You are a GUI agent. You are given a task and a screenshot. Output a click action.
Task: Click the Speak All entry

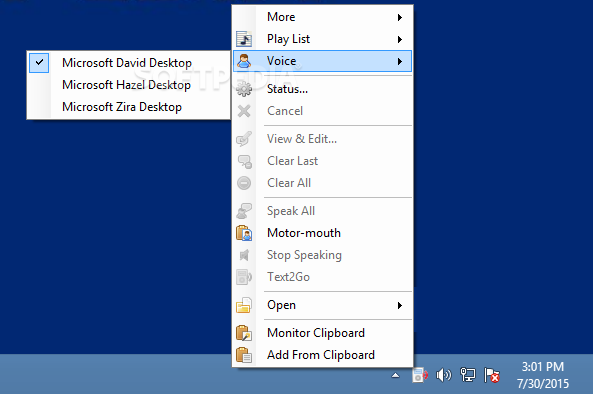click(x=323, y=211)
